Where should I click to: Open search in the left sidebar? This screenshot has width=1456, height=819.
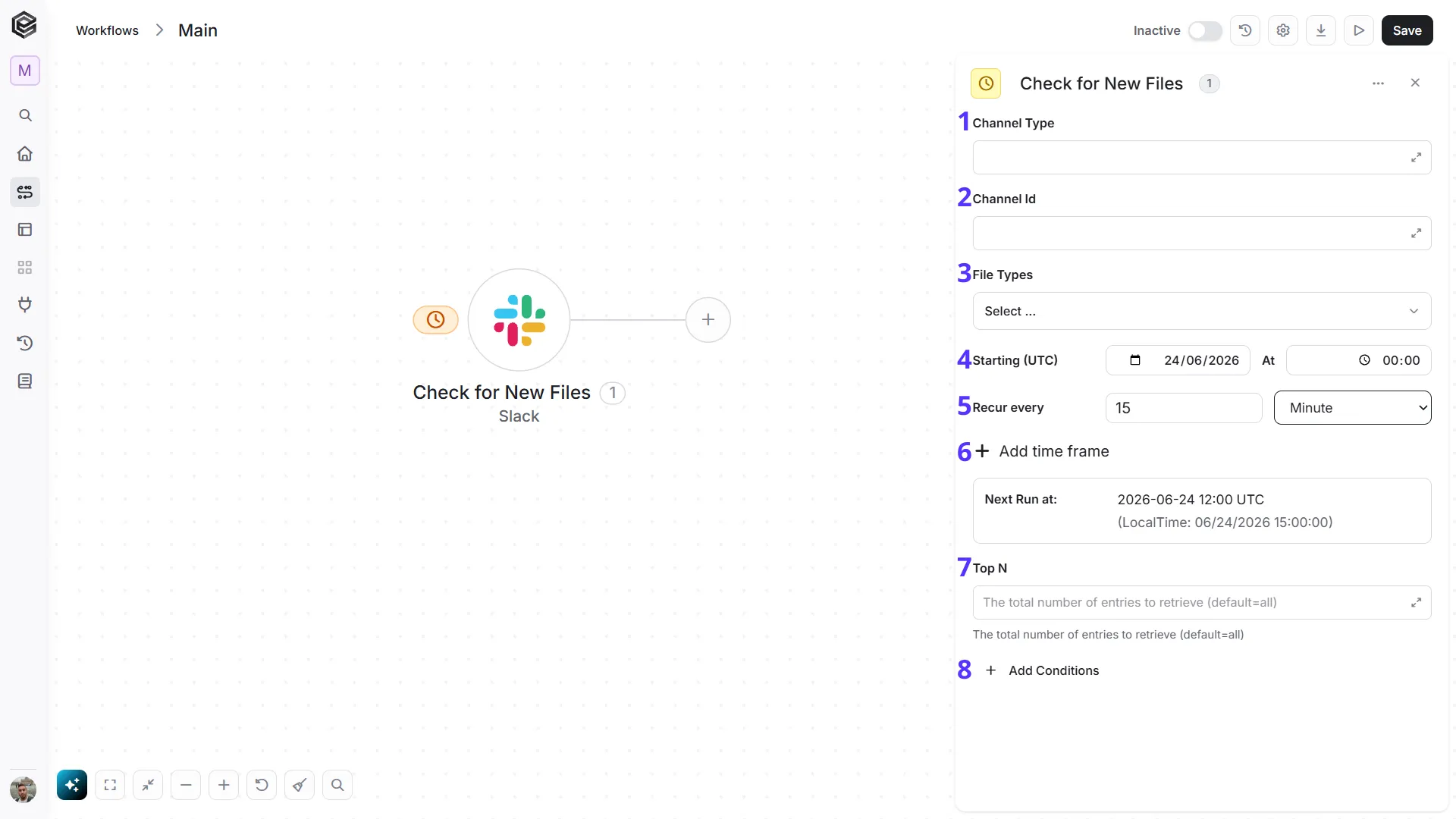(25, 115)
